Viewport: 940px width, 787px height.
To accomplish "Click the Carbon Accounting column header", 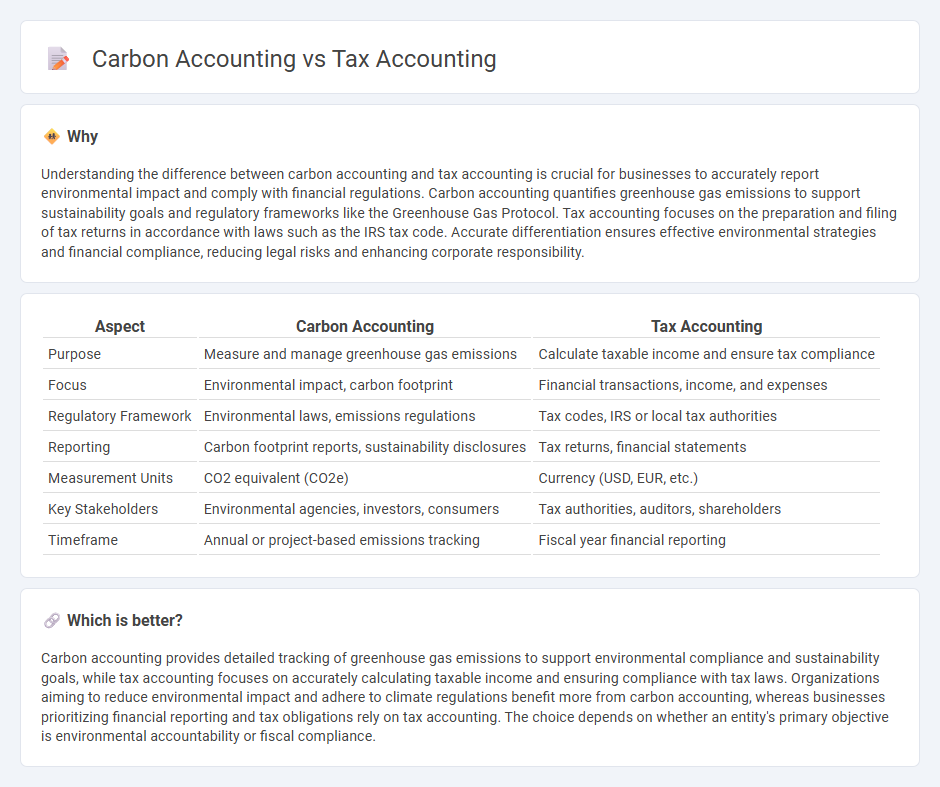I will tap(364, 326).
